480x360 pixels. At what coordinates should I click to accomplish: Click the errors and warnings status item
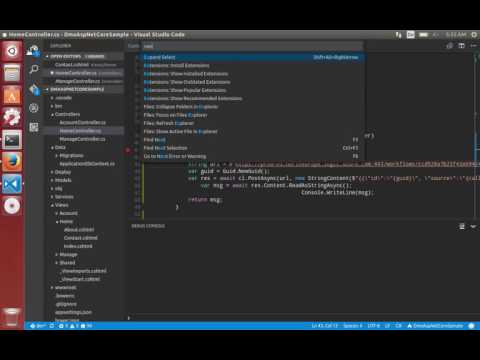coord(75,326)
